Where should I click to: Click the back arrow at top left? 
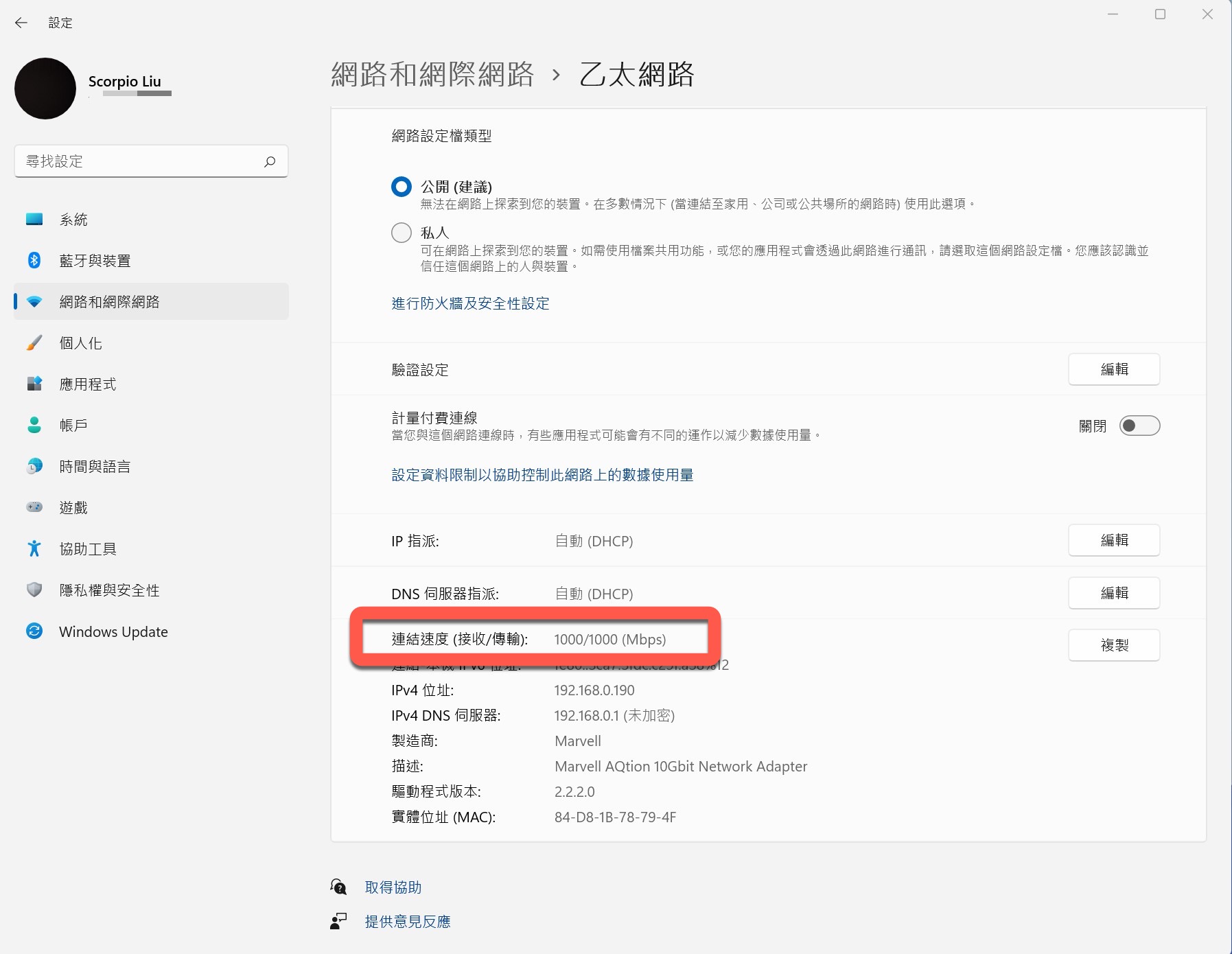[21, 23]
